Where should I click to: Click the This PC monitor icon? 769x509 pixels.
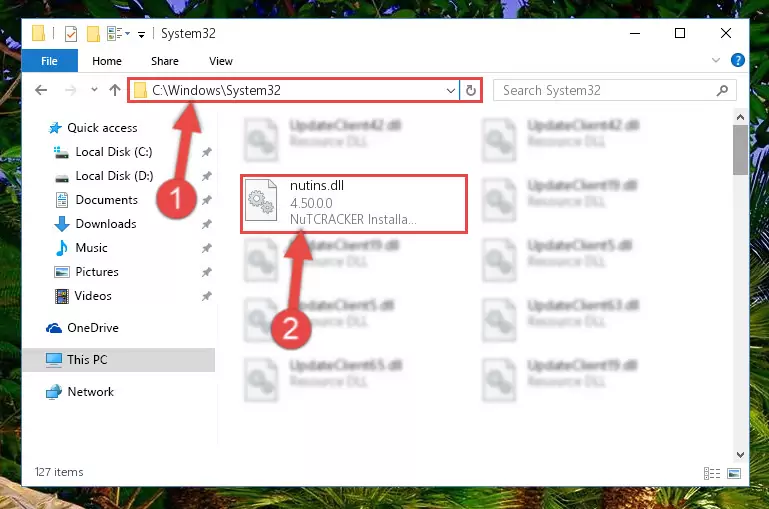[x=54, y=360]
